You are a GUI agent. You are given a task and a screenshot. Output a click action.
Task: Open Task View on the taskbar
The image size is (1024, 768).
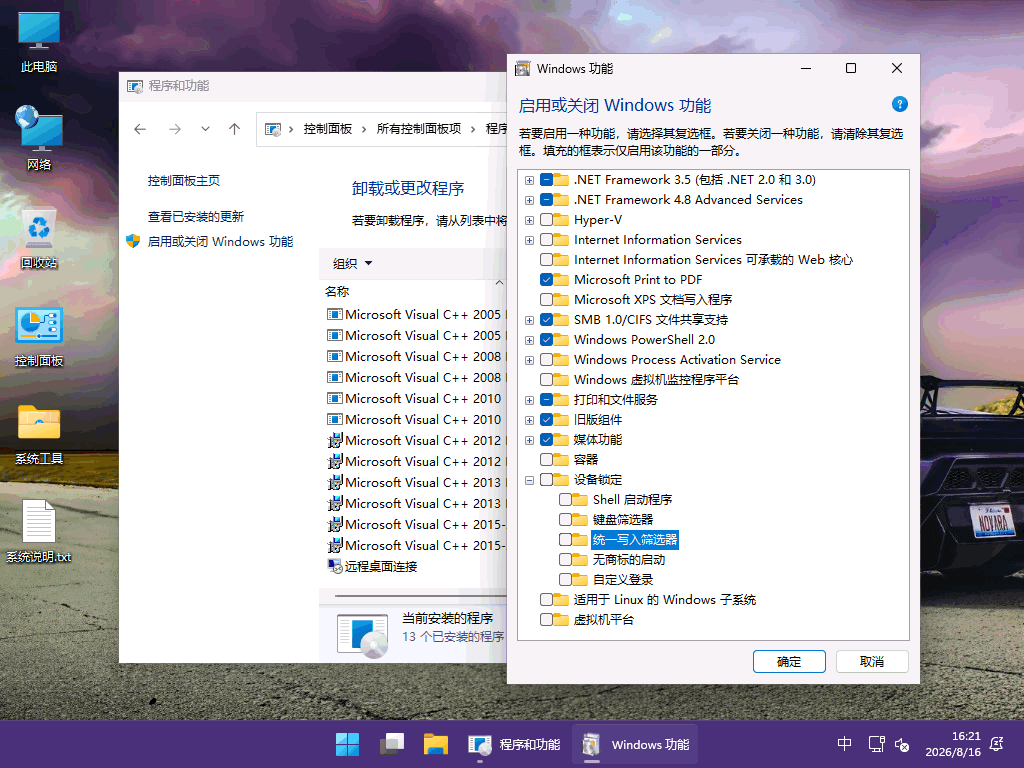pos(392,744)
